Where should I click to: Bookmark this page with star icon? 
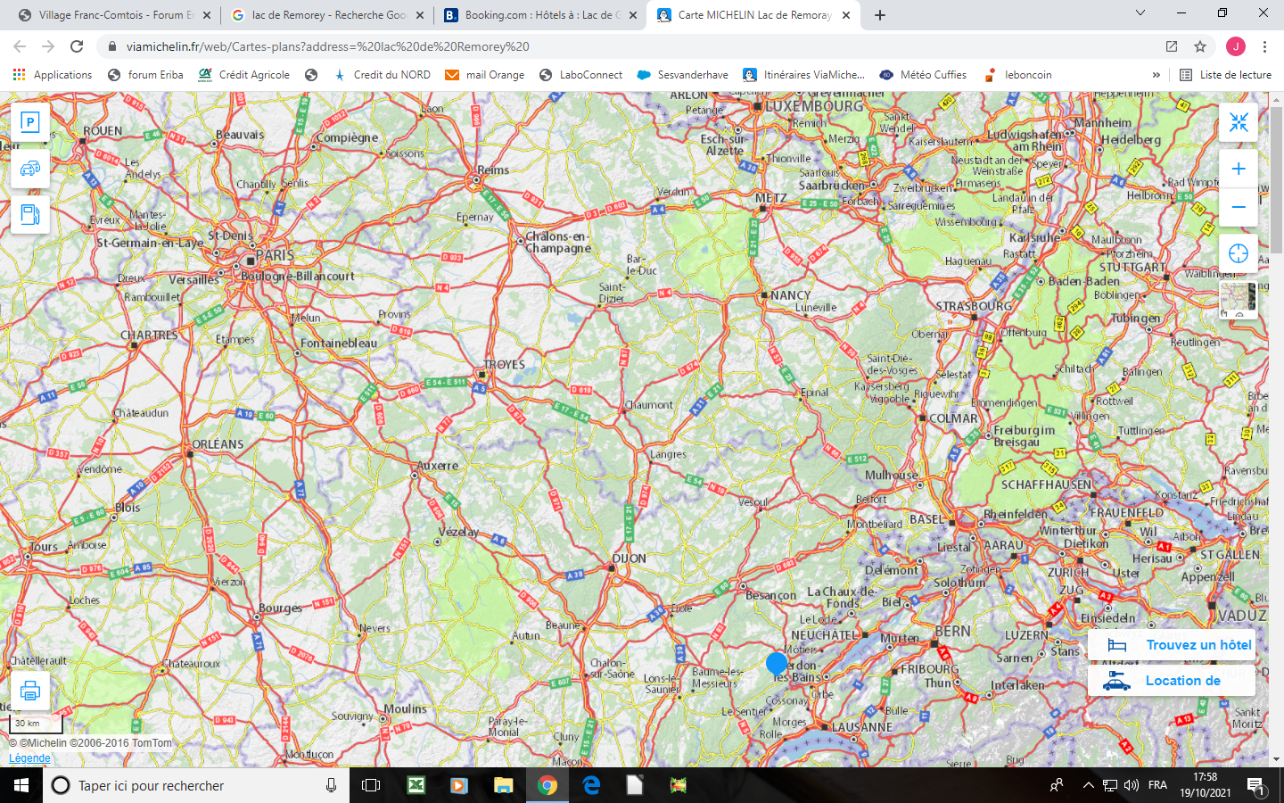pos(1200,47)
